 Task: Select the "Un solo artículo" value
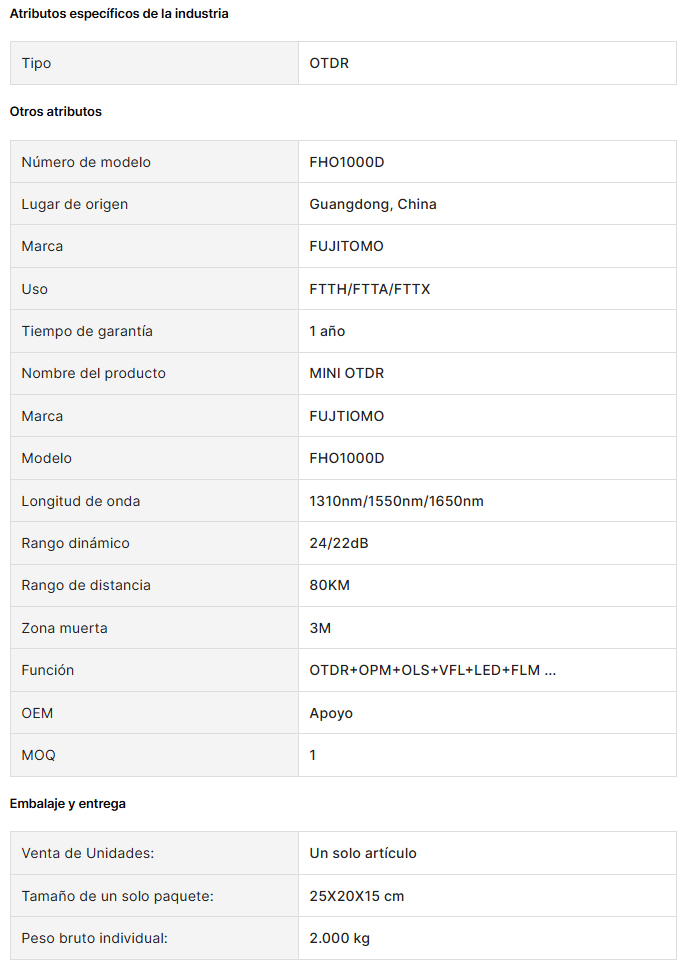click(363, 853)
